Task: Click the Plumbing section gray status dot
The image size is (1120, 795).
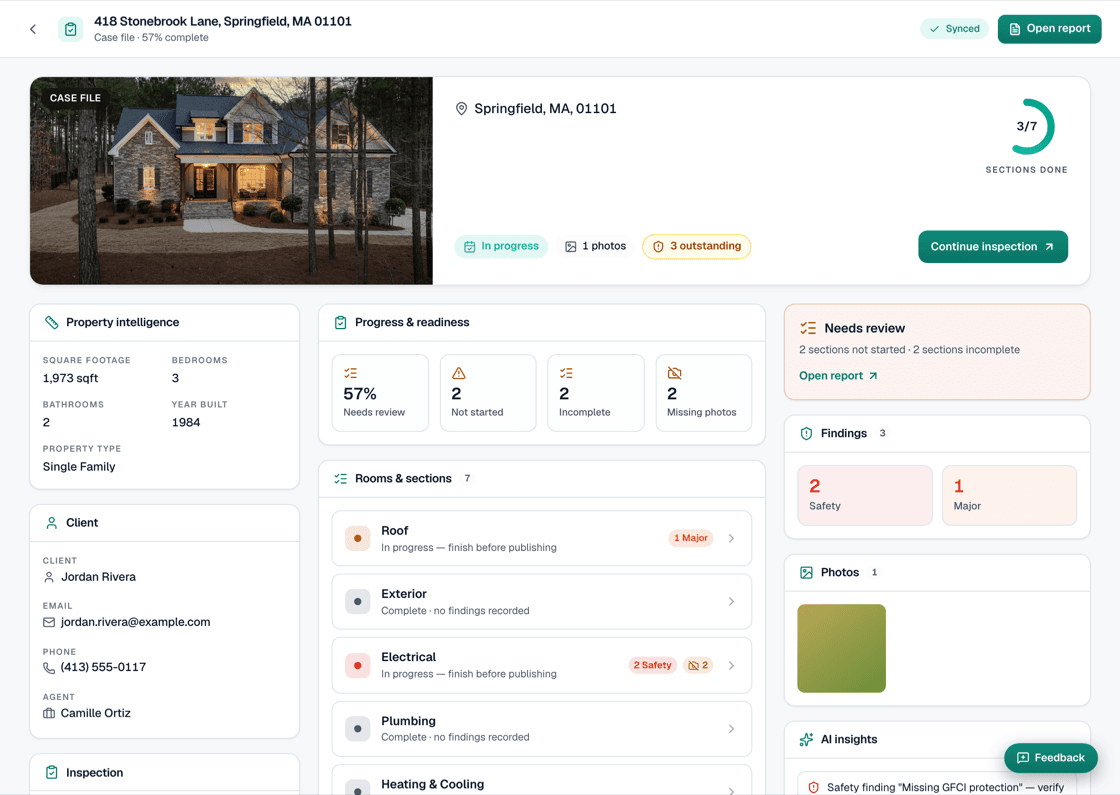Action: click(x=357, y=729)
